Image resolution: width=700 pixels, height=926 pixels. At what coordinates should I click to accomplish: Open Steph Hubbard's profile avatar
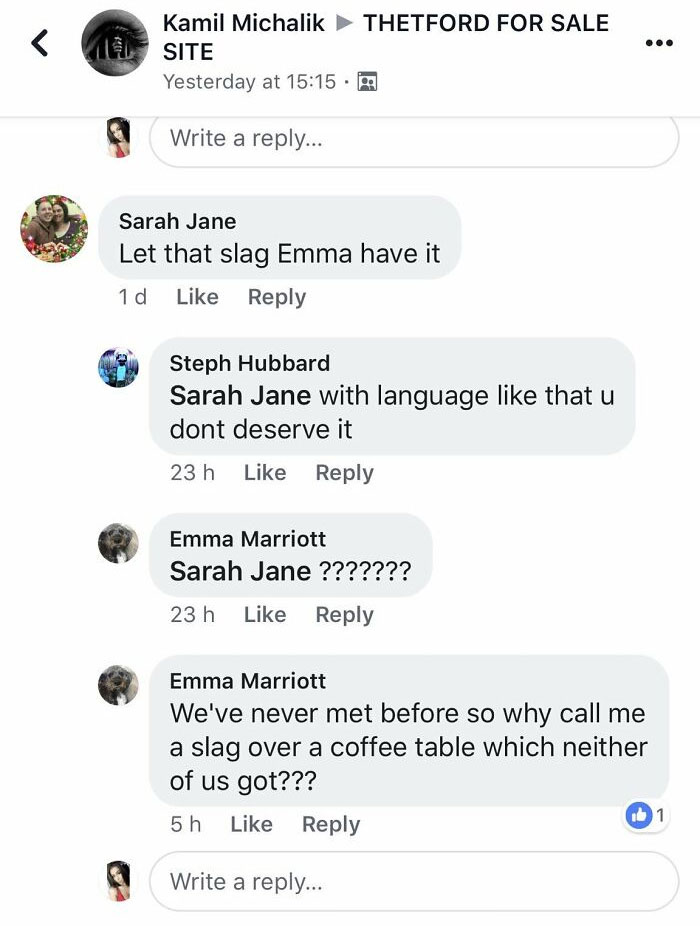coord(118,368)
